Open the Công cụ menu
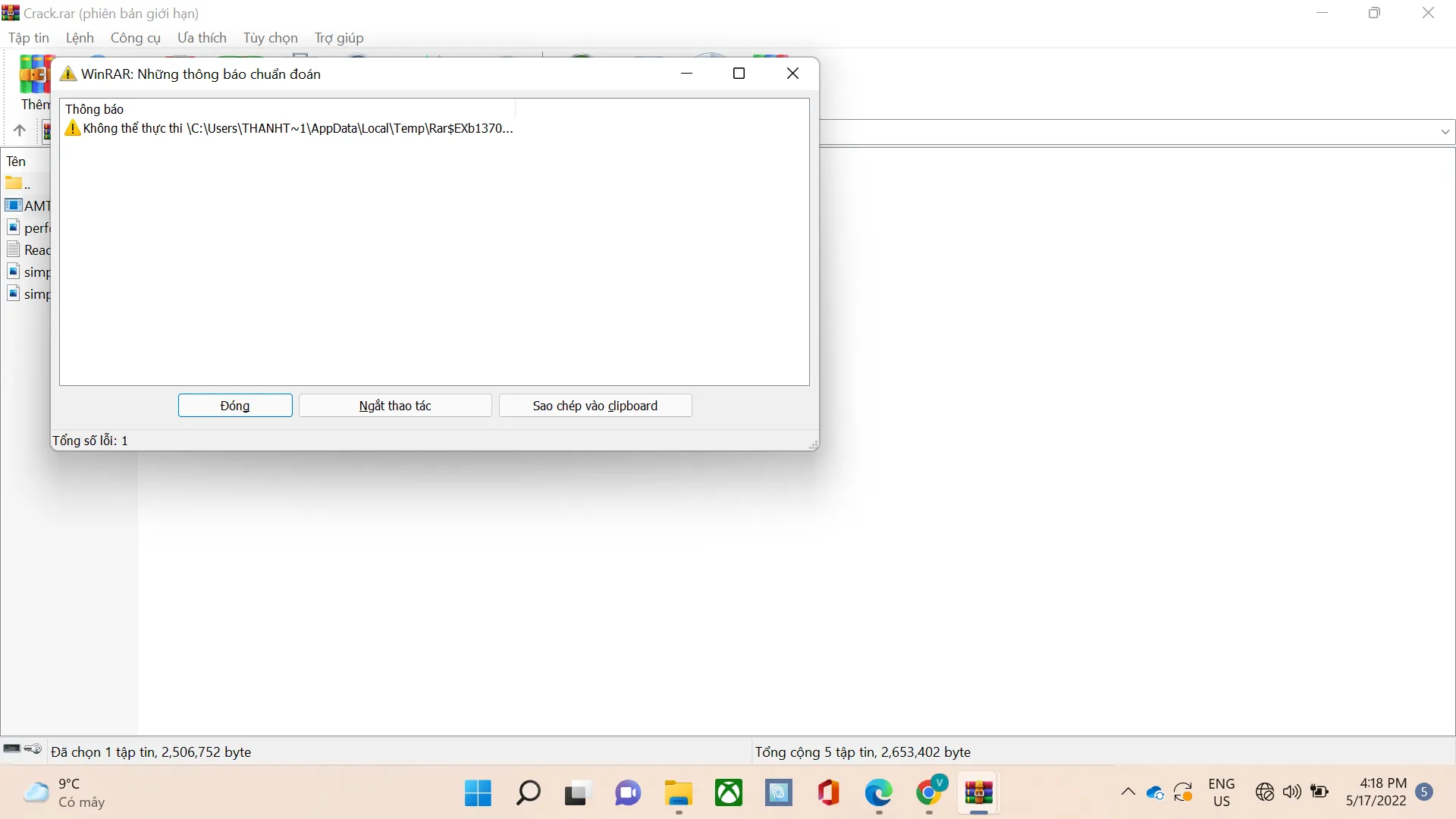 pos(136,38)
